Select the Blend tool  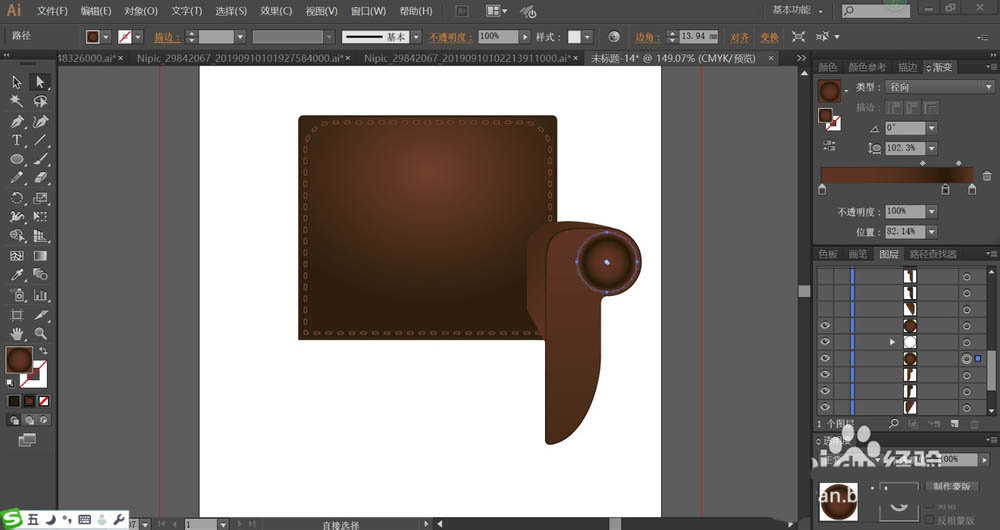pyautogui.click(x=40, y=275)
